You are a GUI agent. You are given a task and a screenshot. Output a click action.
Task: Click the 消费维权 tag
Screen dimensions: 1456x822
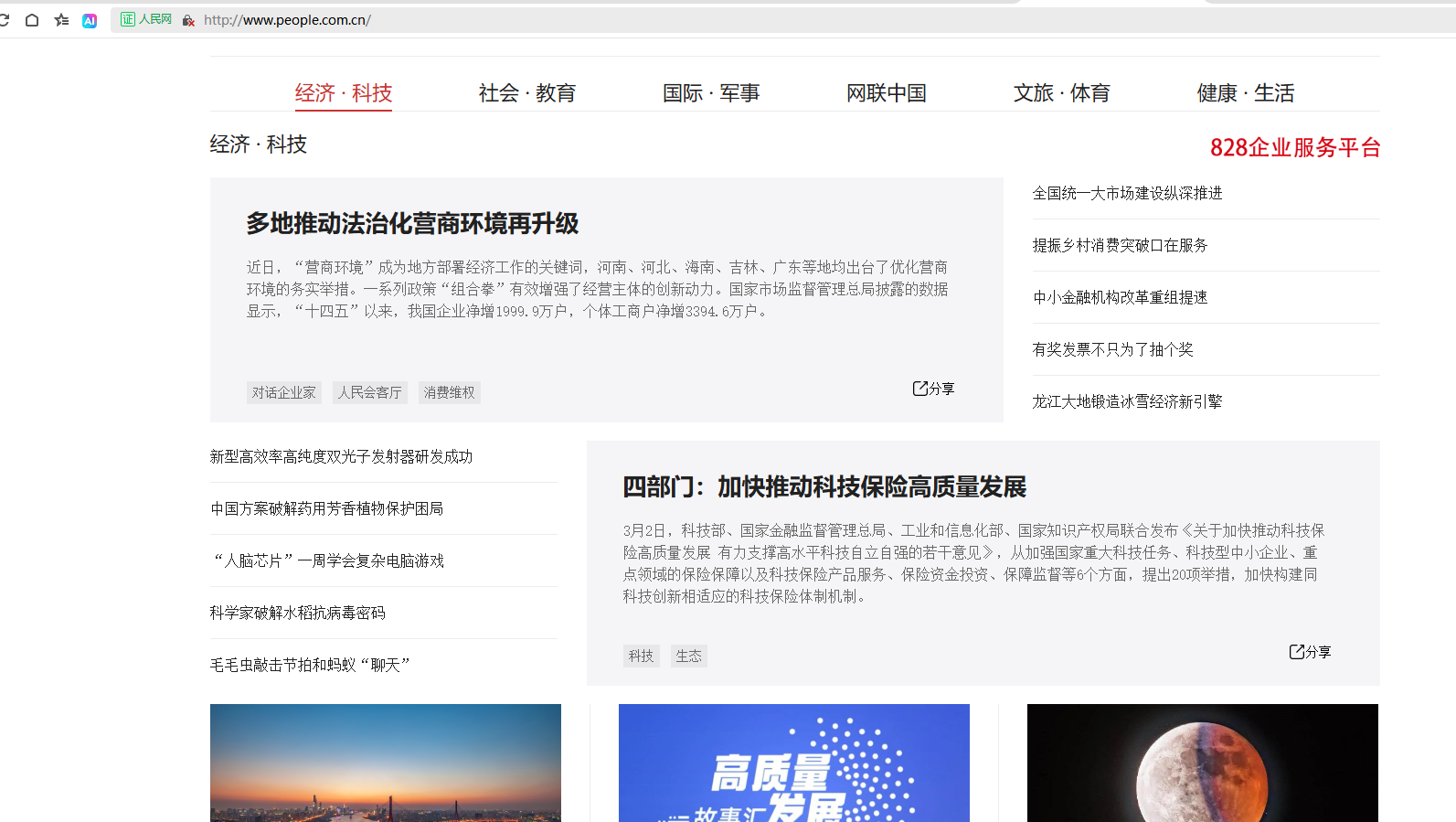click(x=450, y=392)
